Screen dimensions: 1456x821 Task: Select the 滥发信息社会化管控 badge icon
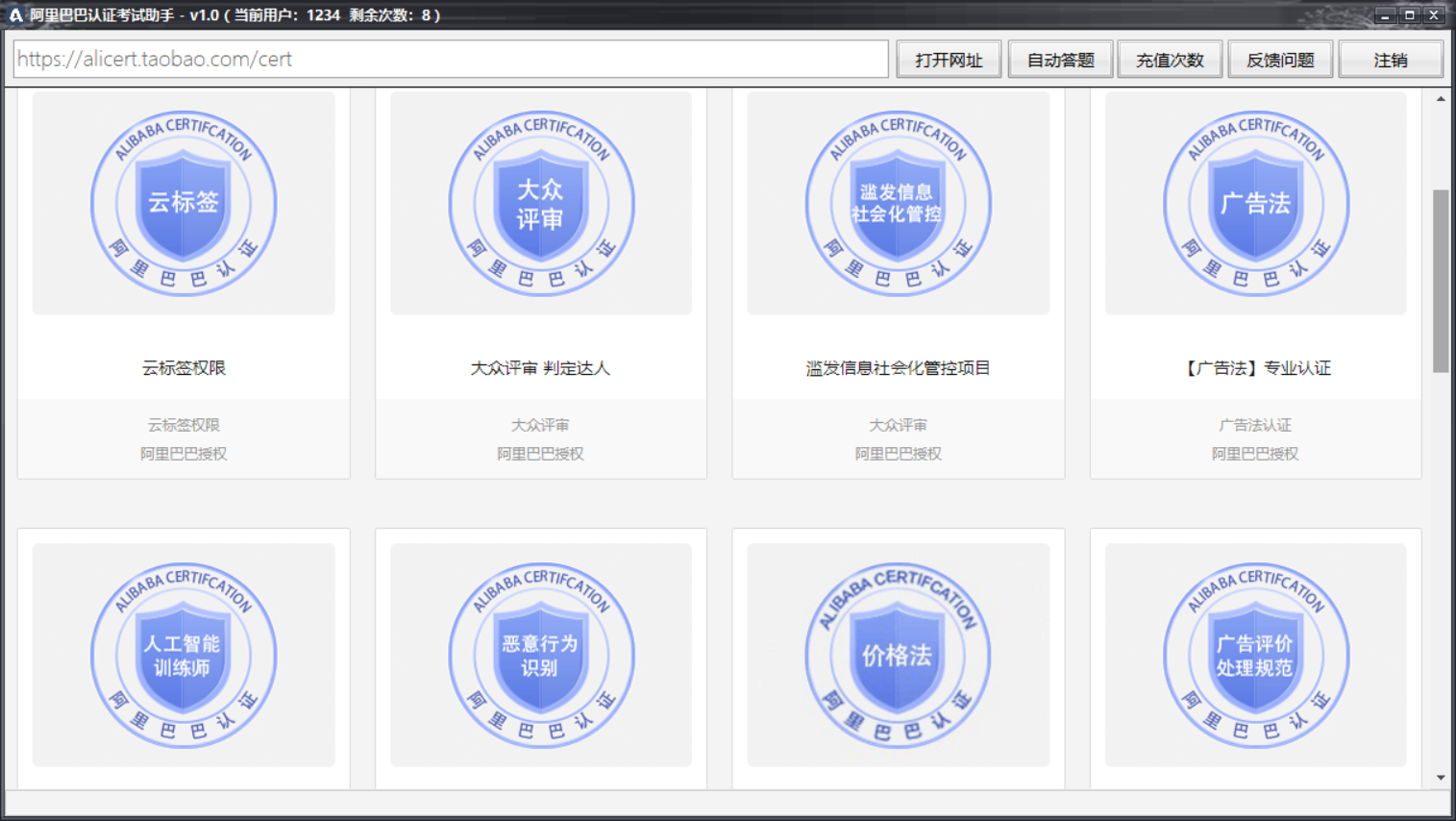click(898, 203)
